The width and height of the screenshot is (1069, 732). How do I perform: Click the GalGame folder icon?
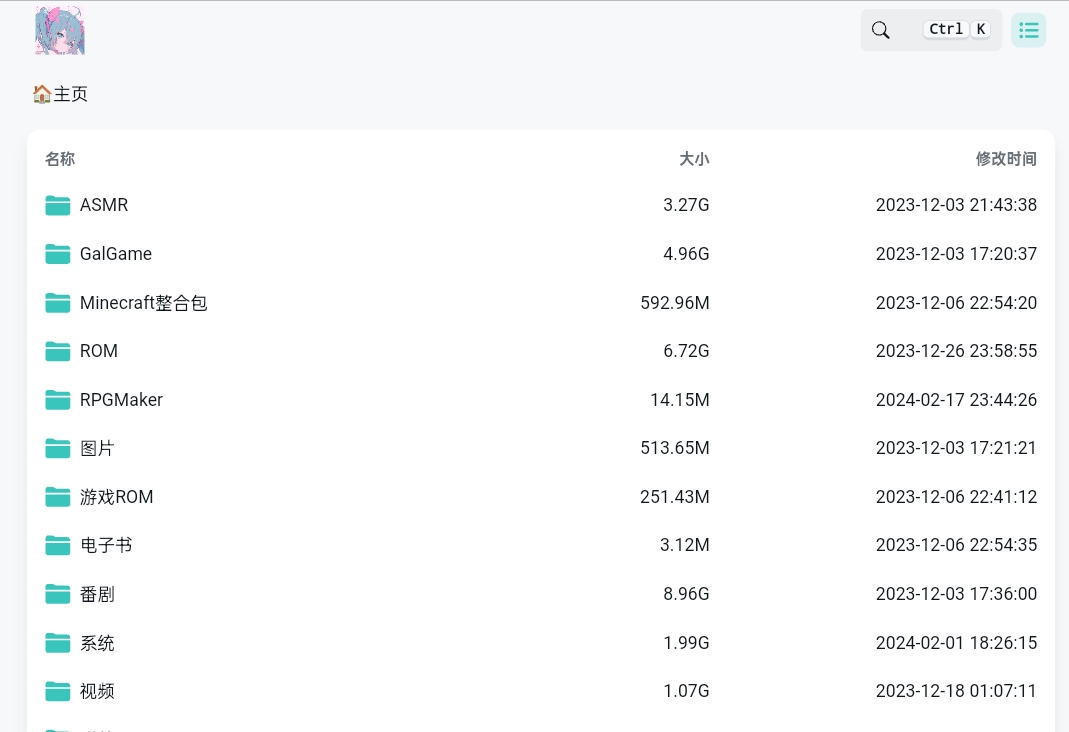coord(57,254)
